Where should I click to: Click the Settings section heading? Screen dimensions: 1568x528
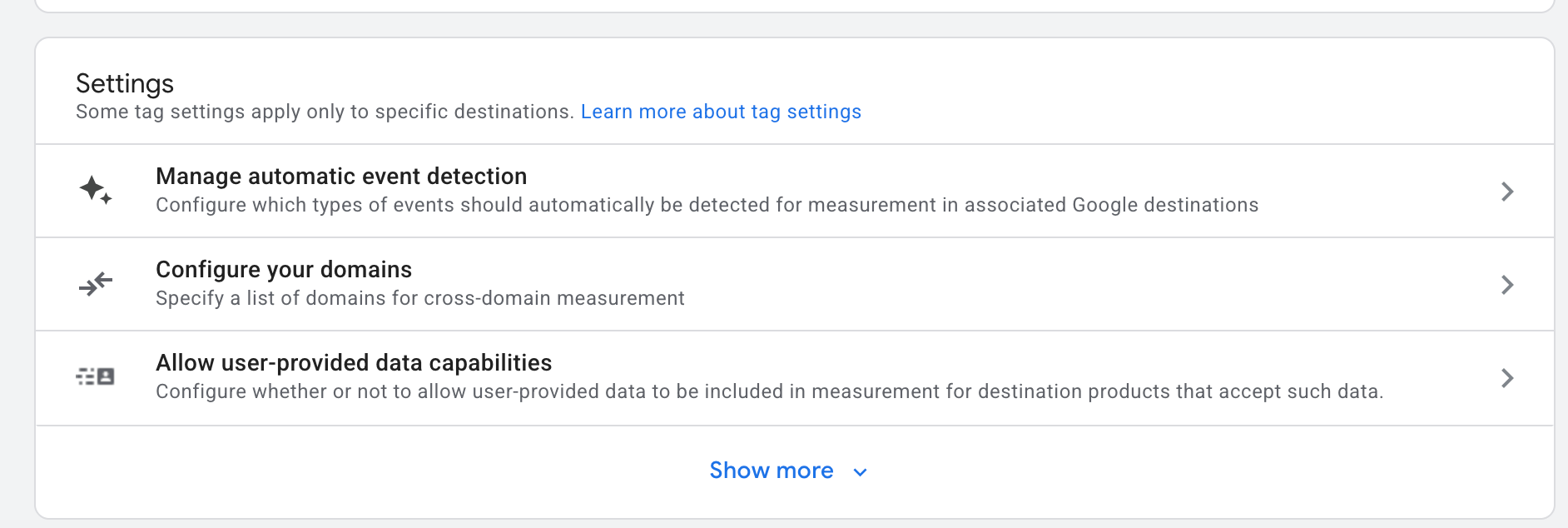pos(125,83)
